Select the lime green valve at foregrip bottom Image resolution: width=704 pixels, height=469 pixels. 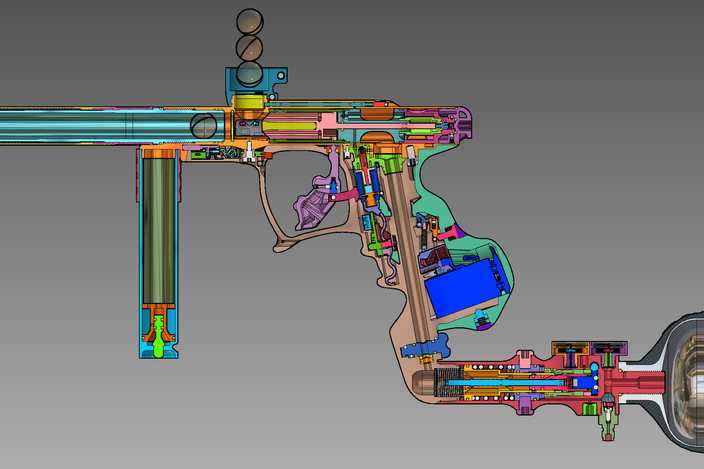(158, 337)
